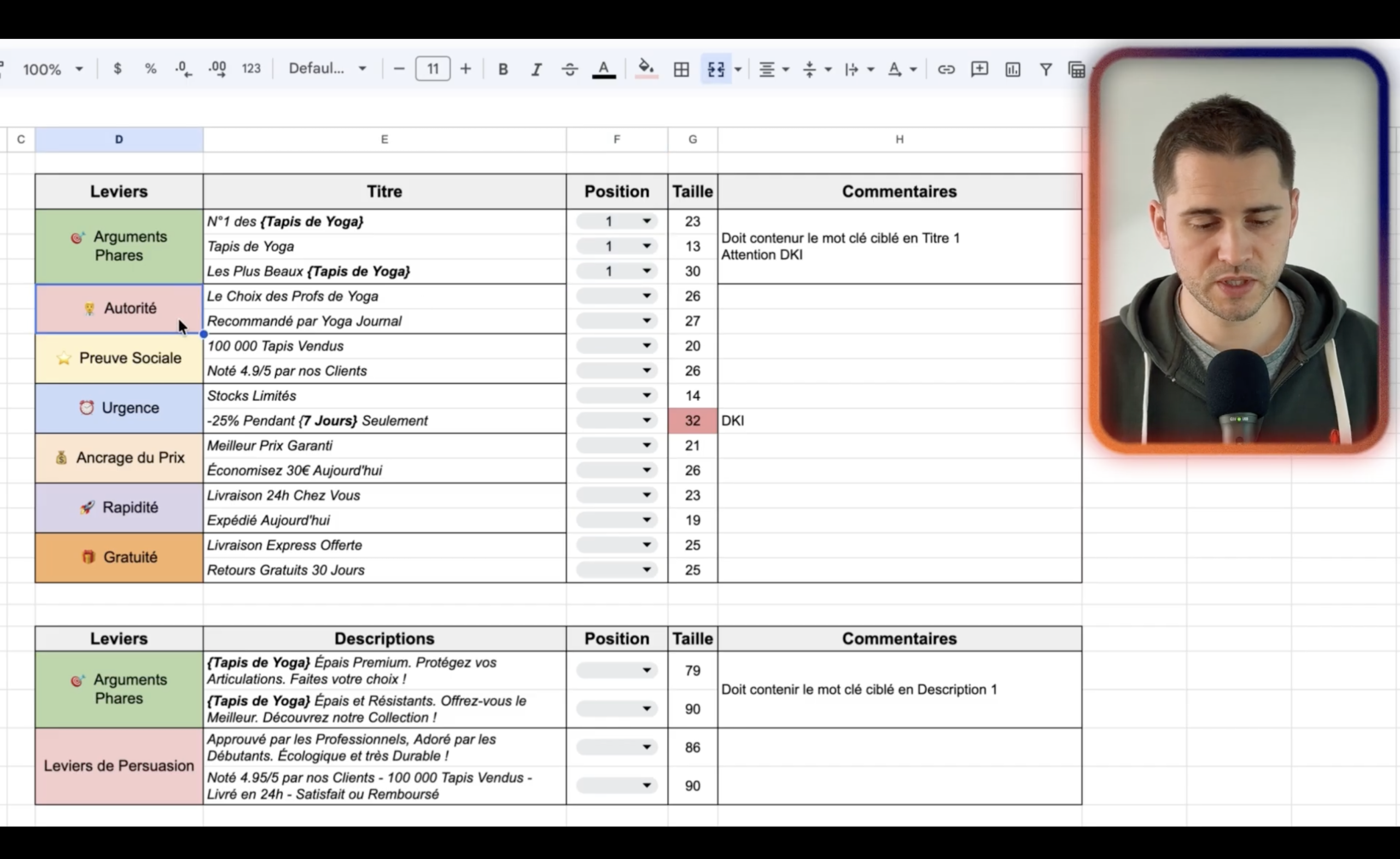
Task: Toggle italic formatting
Action: click(x=536, y=69)
